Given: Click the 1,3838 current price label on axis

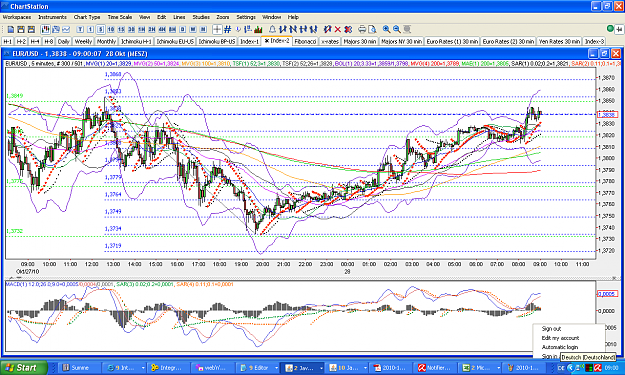Looking at the screenshot, I should coord(607,115).
